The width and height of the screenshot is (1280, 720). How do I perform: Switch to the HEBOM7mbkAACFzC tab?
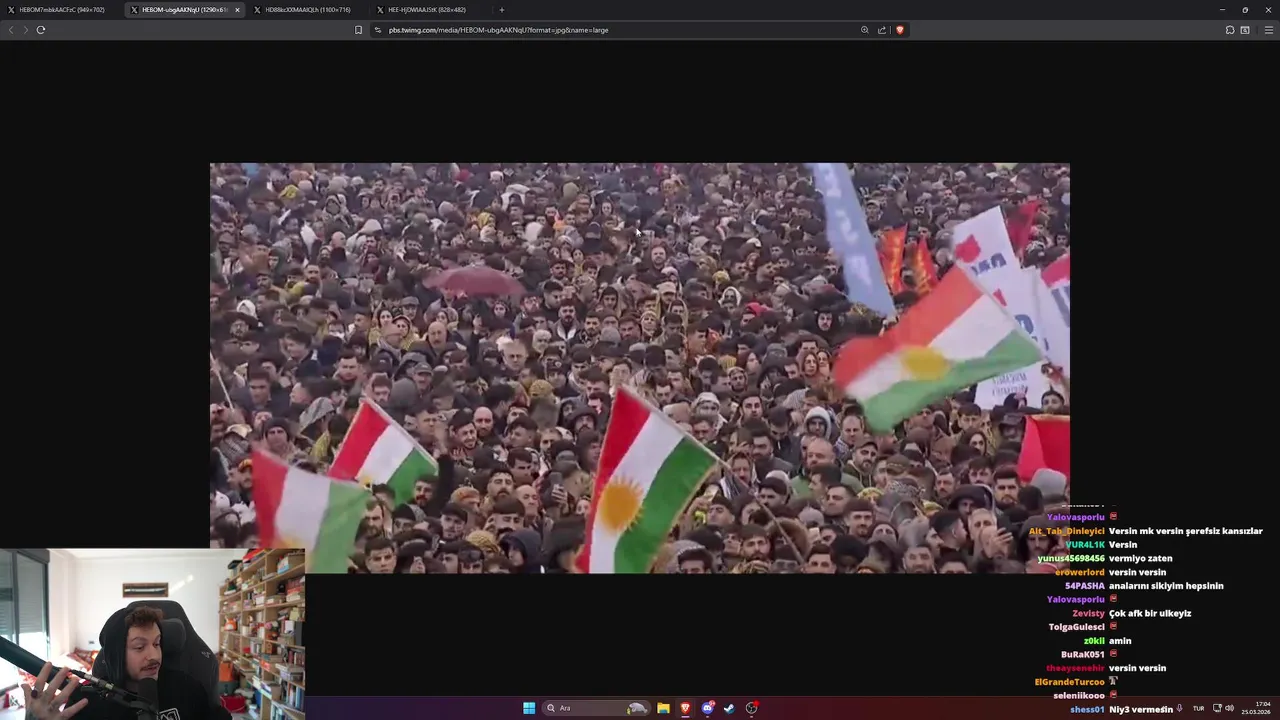coord(62,10)
